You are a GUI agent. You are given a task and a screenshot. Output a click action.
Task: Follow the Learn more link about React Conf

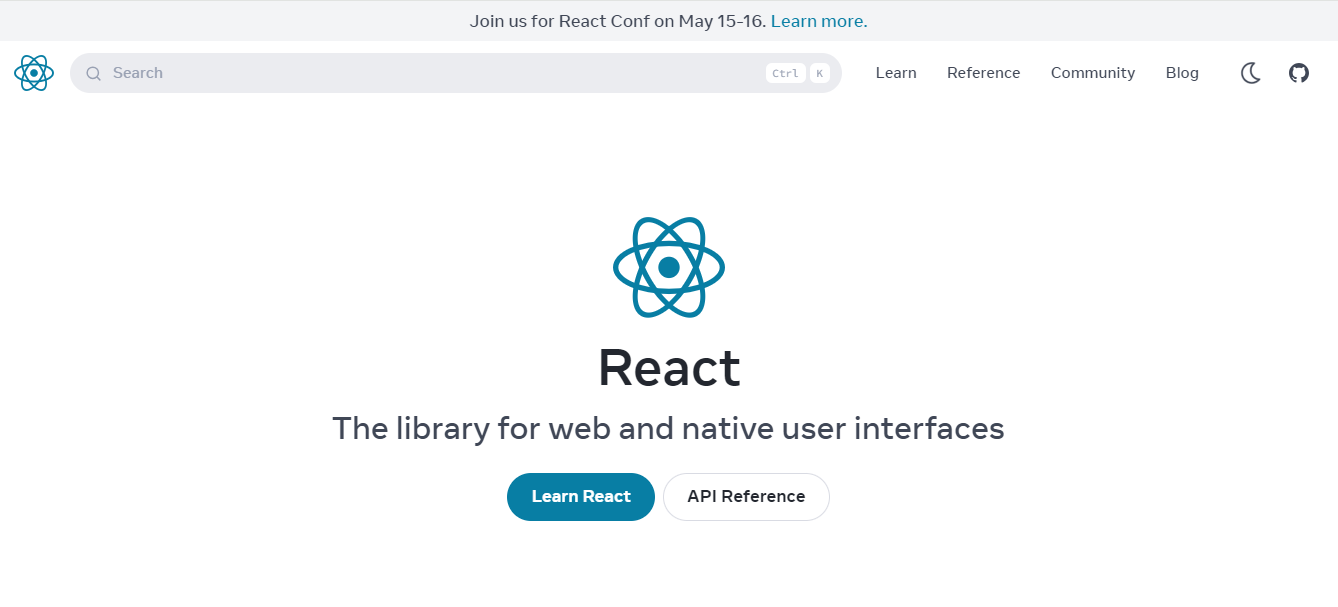pyautogui.click(x=818, y=20)
